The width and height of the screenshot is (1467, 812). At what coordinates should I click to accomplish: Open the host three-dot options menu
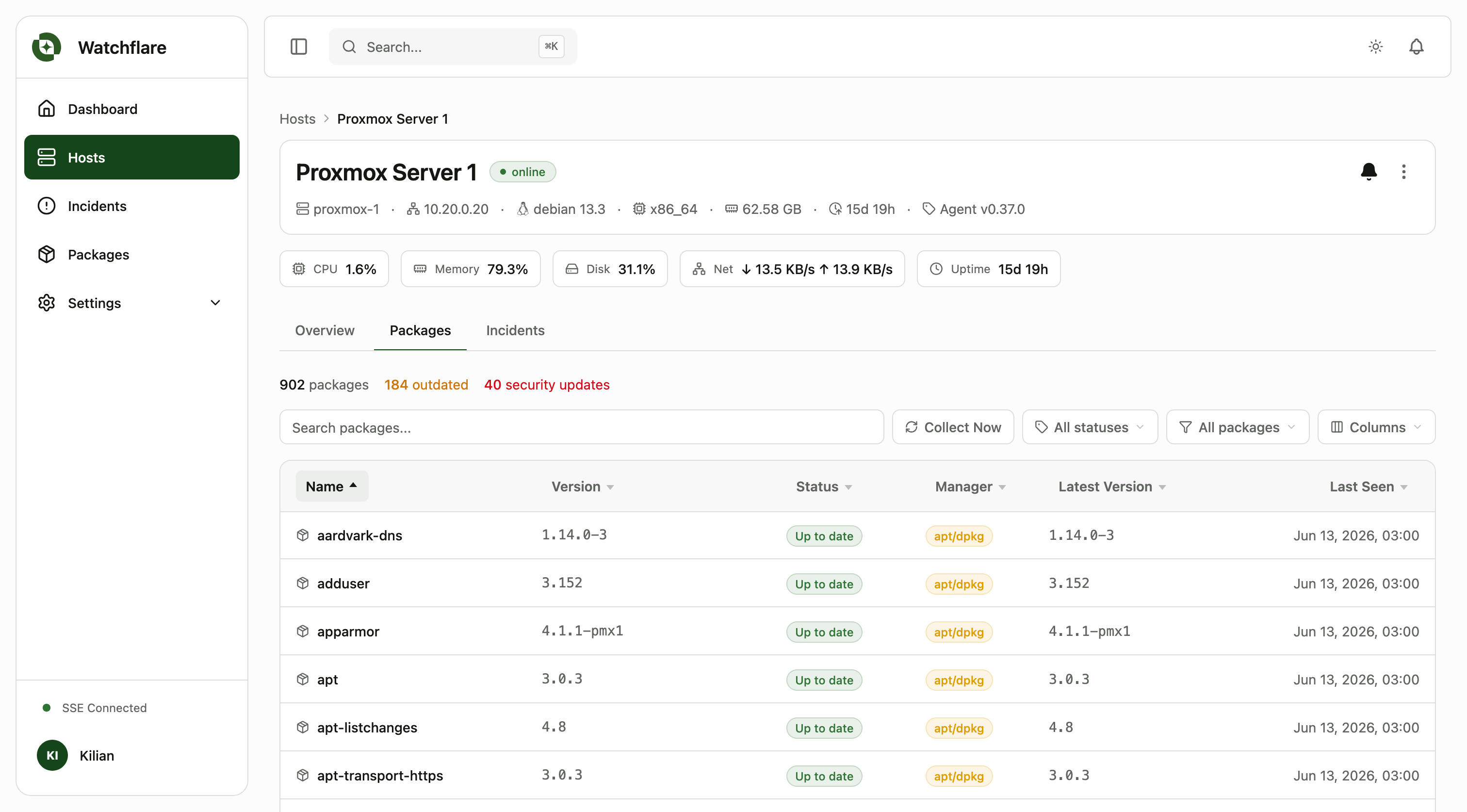tap(1403, 171)
